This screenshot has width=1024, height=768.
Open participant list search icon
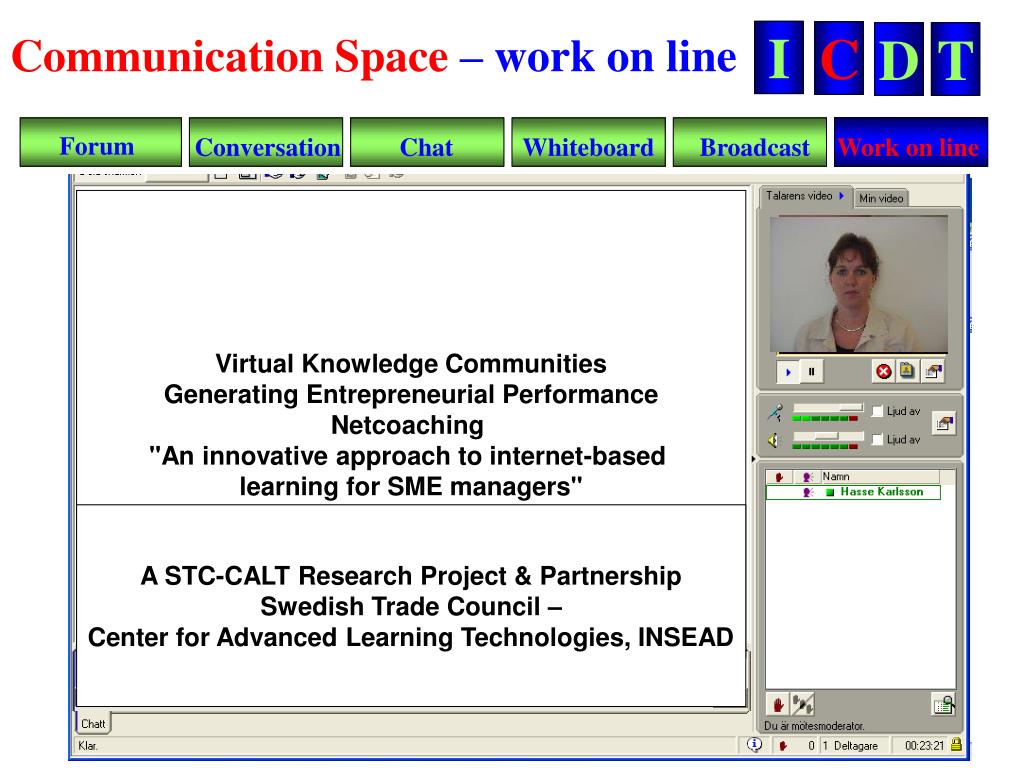[x=944, y=704]
